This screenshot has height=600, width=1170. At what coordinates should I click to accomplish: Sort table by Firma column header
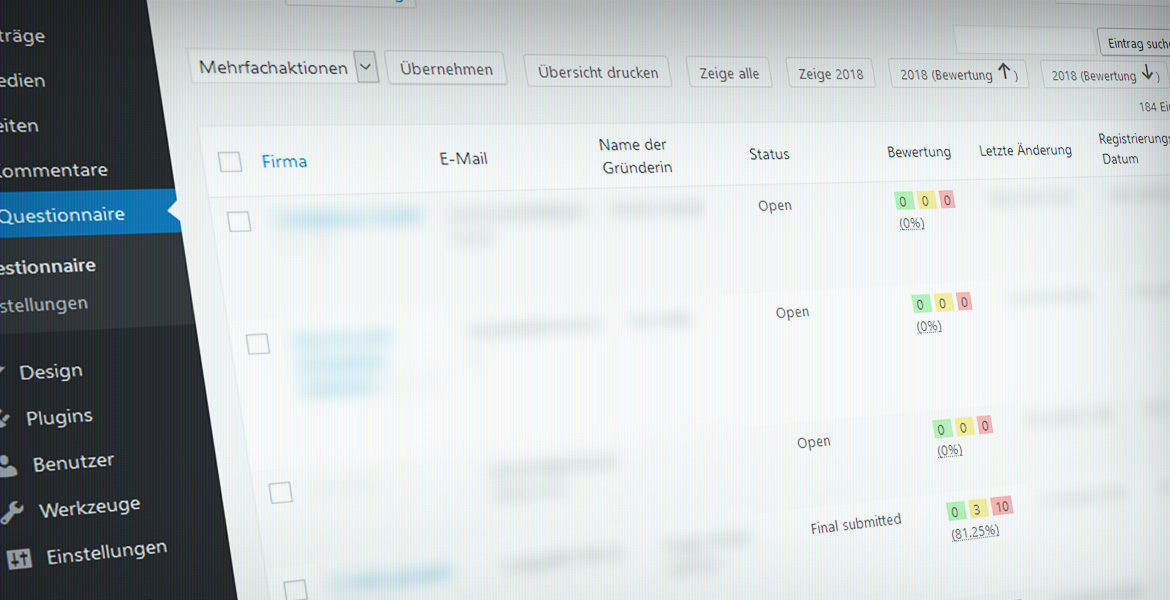(284, 161)
